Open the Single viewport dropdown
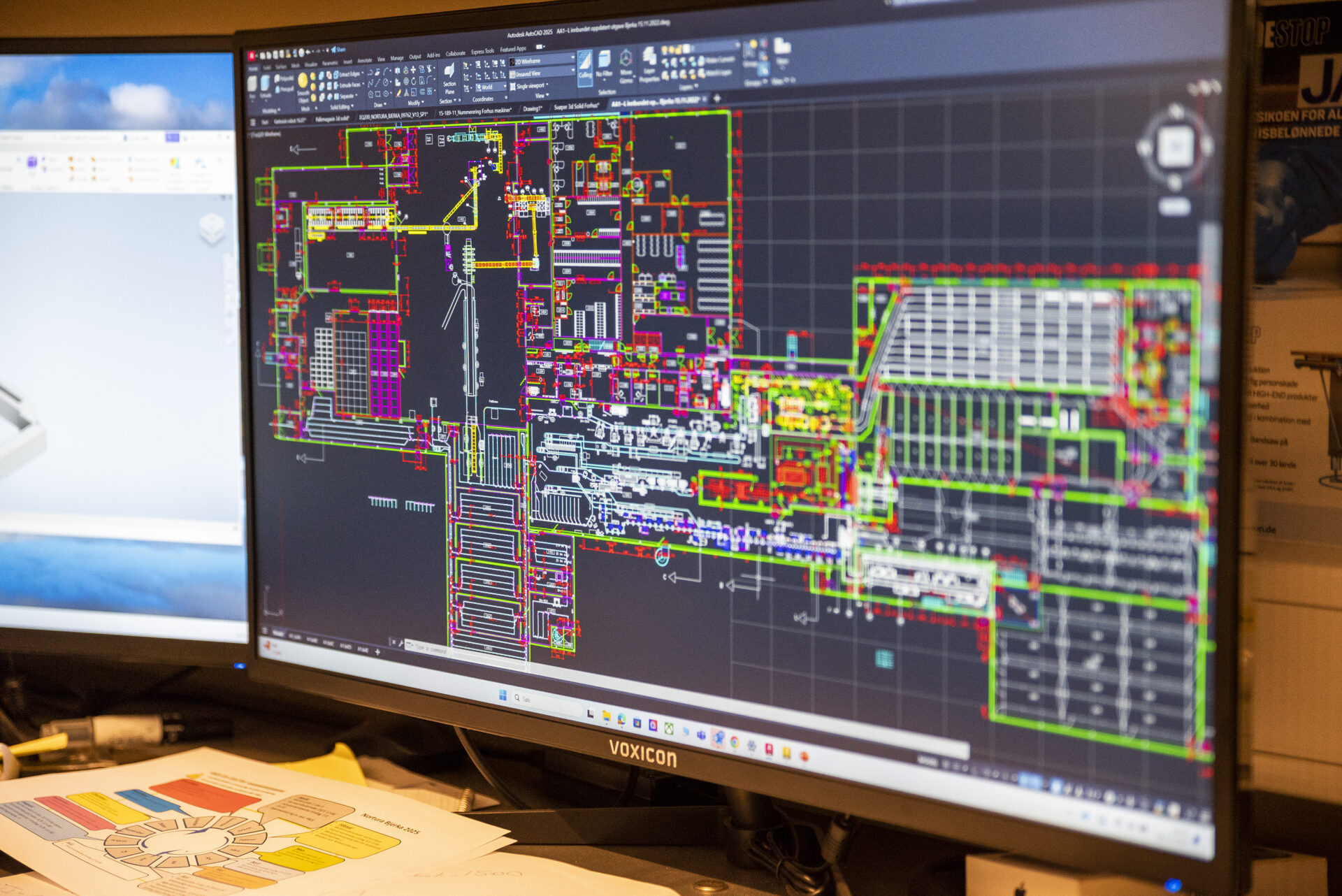Viewport: 1342px width, 896px height. pos(530,86)
